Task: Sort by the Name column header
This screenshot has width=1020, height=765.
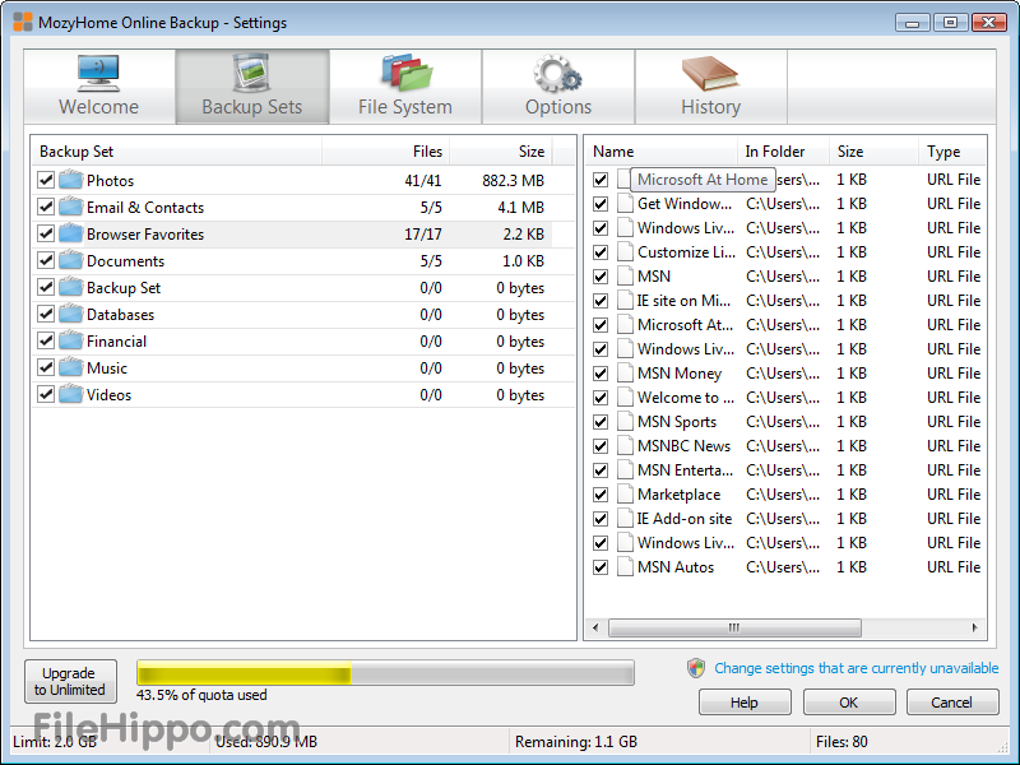Action: pyautogui.click(x=661, y=152)
